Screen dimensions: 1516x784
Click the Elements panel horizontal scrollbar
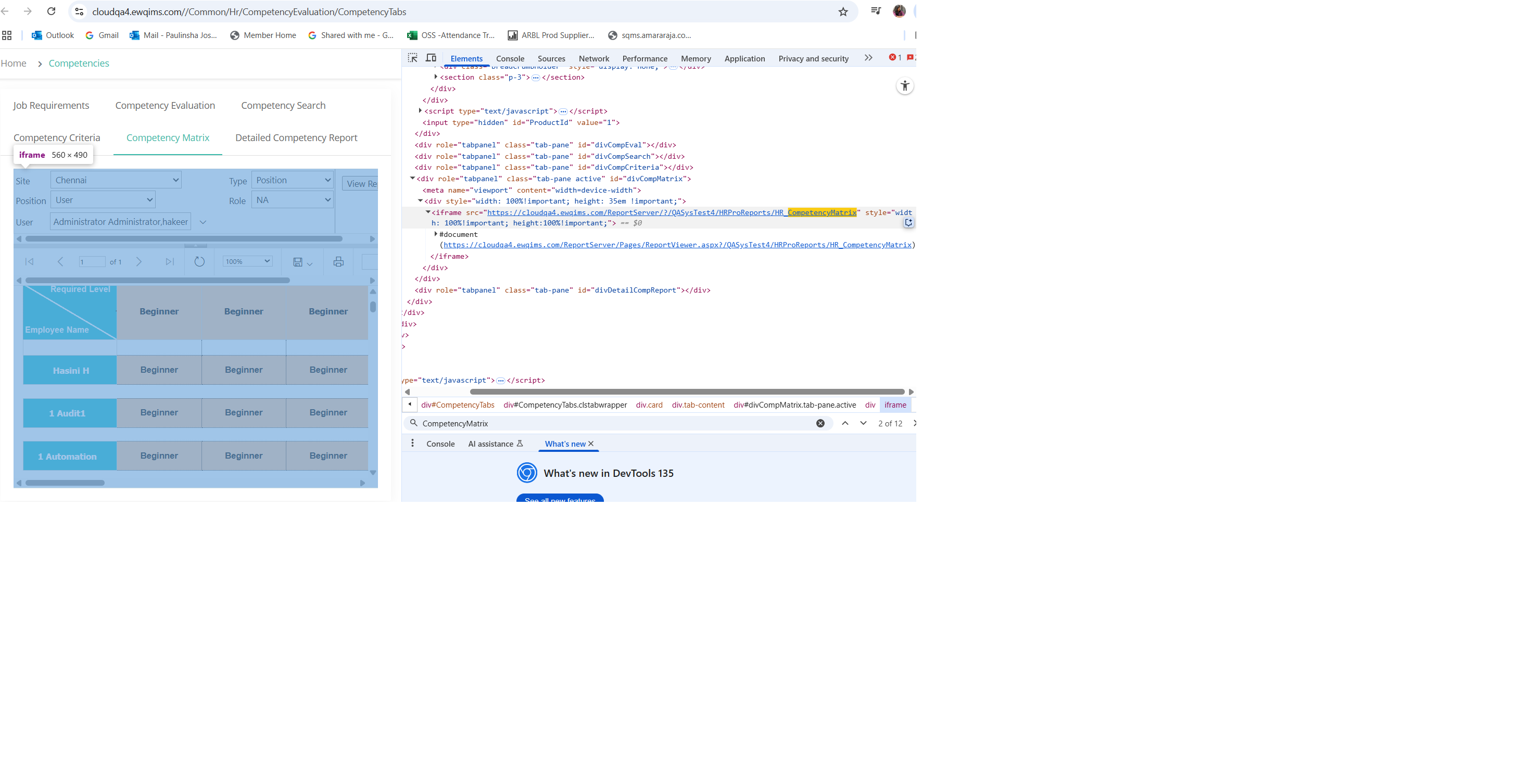(686, 392)
